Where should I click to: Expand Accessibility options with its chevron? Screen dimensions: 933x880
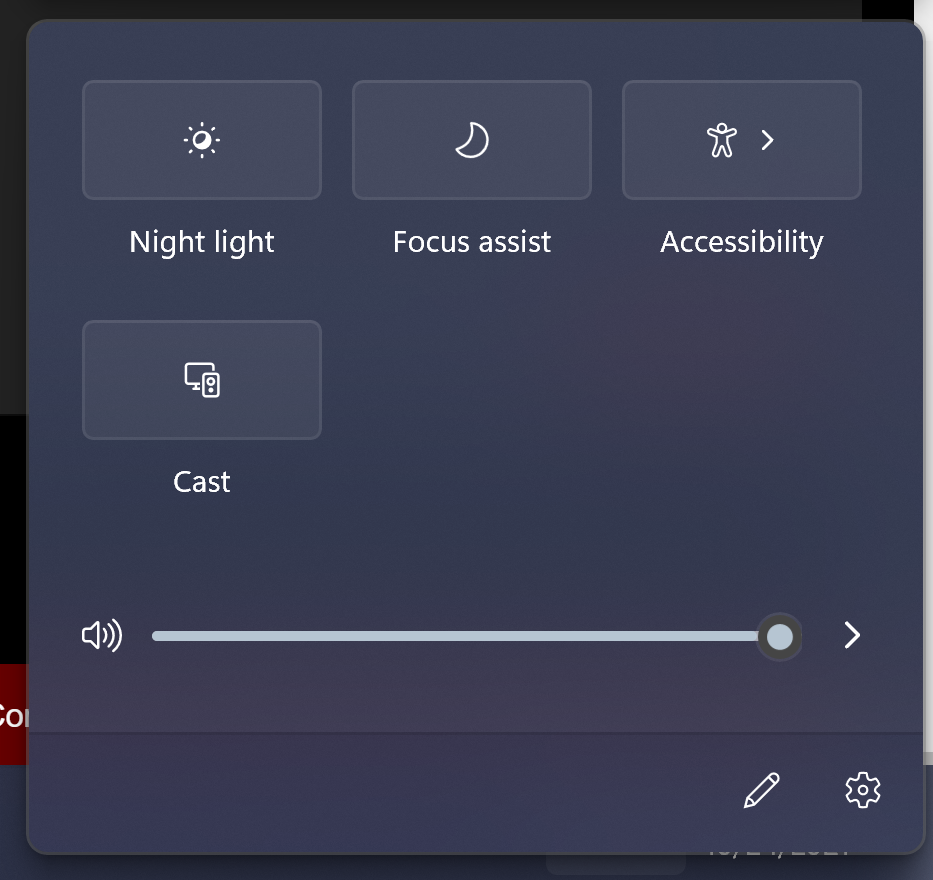(x=768, y=140)
